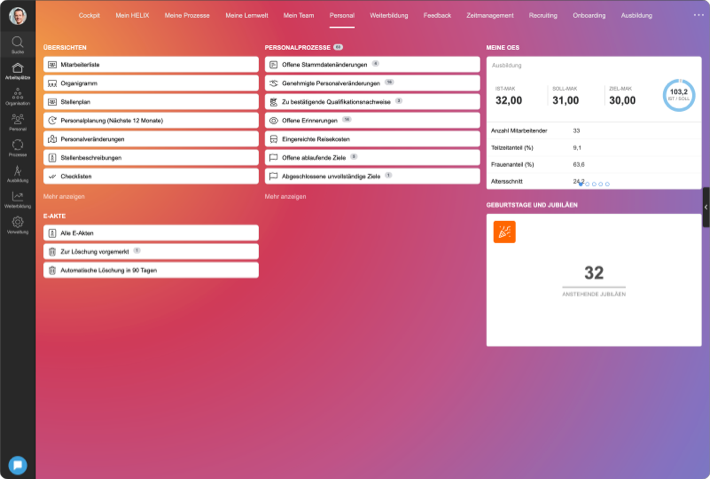
Task: Select the last carousel dot in Meine OEs
Action: coord(607,184)
